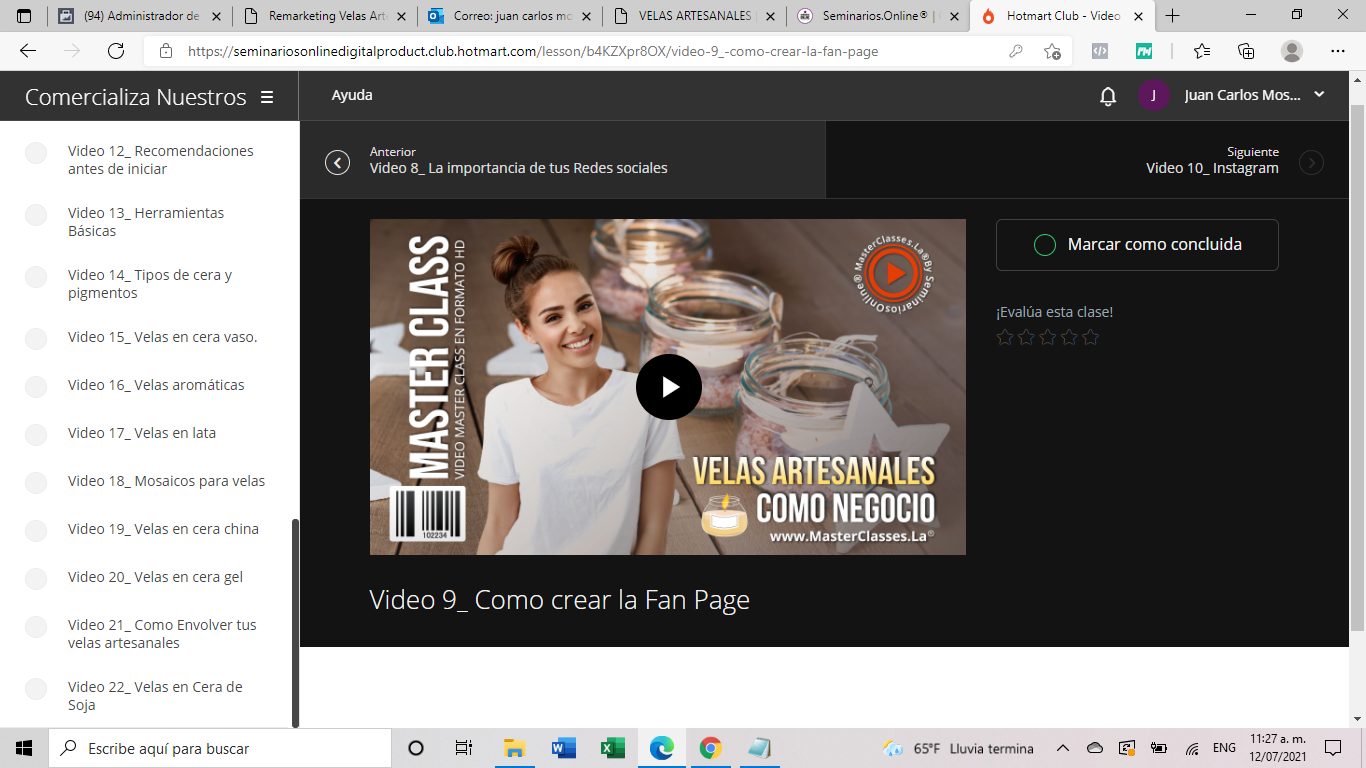Open the Collections icon

1246,51
